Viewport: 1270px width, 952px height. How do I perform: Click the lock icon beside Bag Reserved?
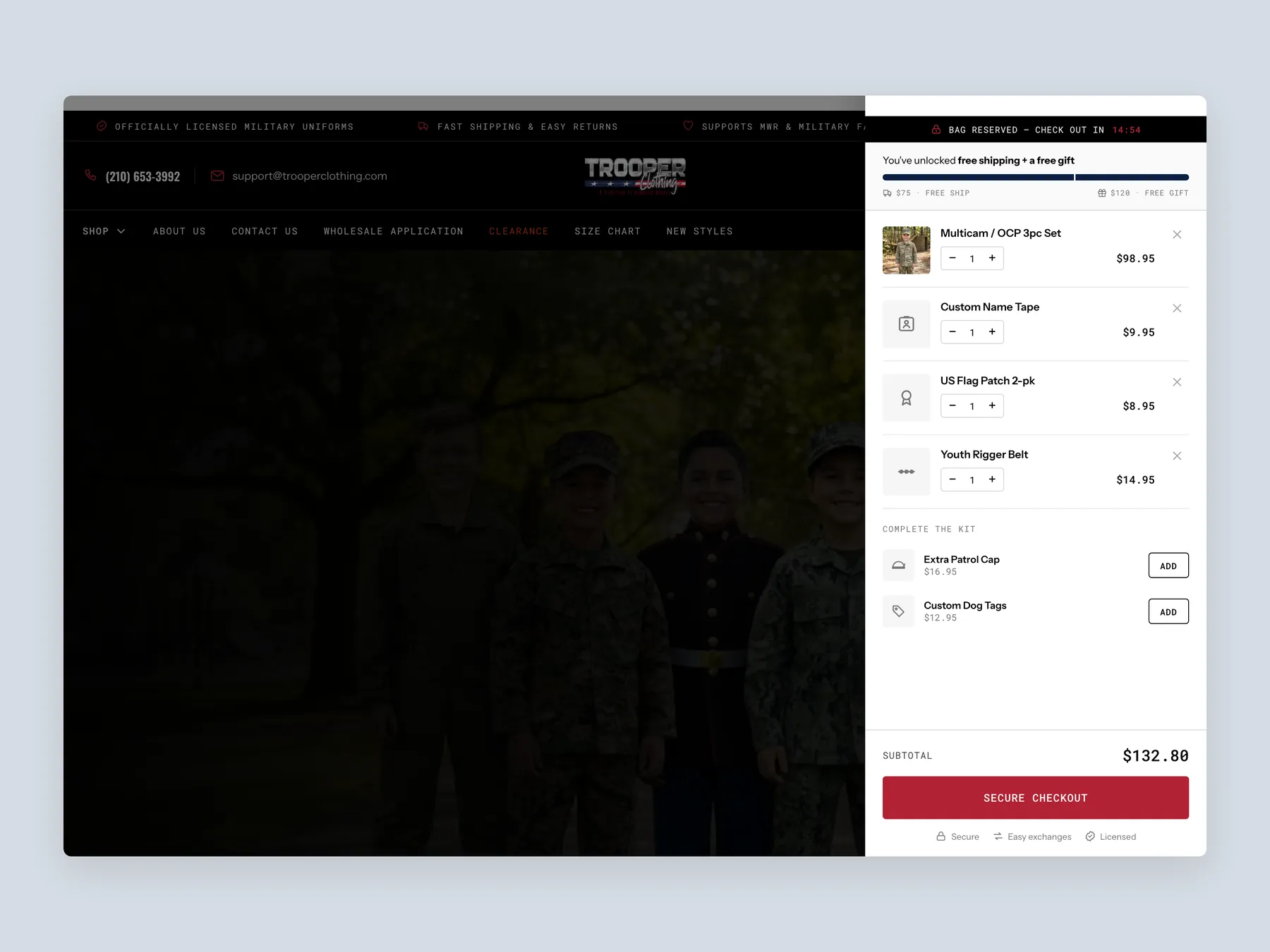pos(936,130)
